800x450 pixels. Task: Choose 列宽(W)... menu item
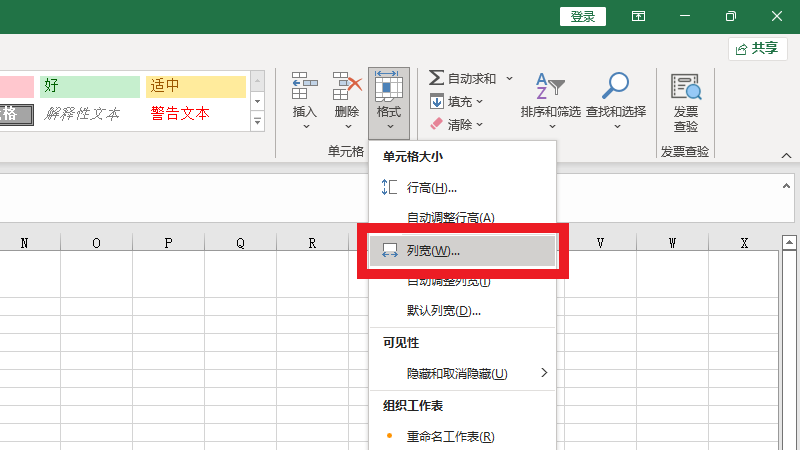[x=433, y=250]
